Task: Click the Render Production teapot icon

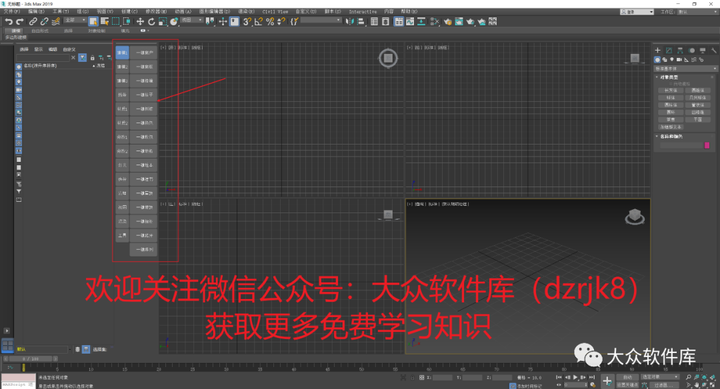Action: [x=470, y=21]
